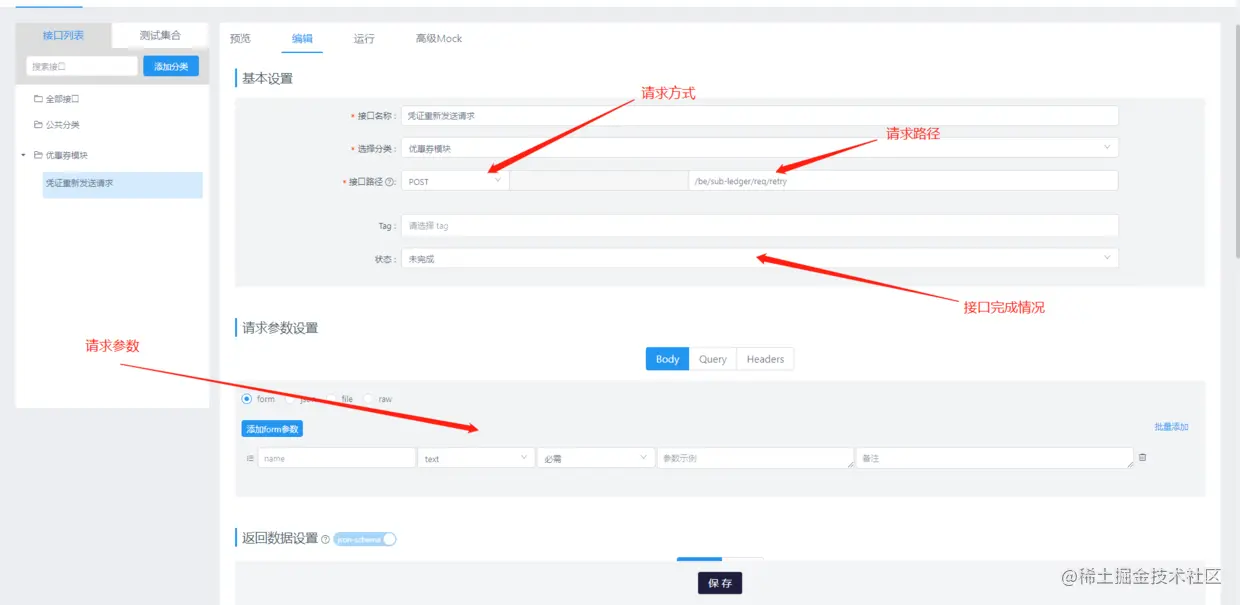The image size is (1240, 605).
Task: Open the Tag selection dropdown
Action: click(759, 225)
